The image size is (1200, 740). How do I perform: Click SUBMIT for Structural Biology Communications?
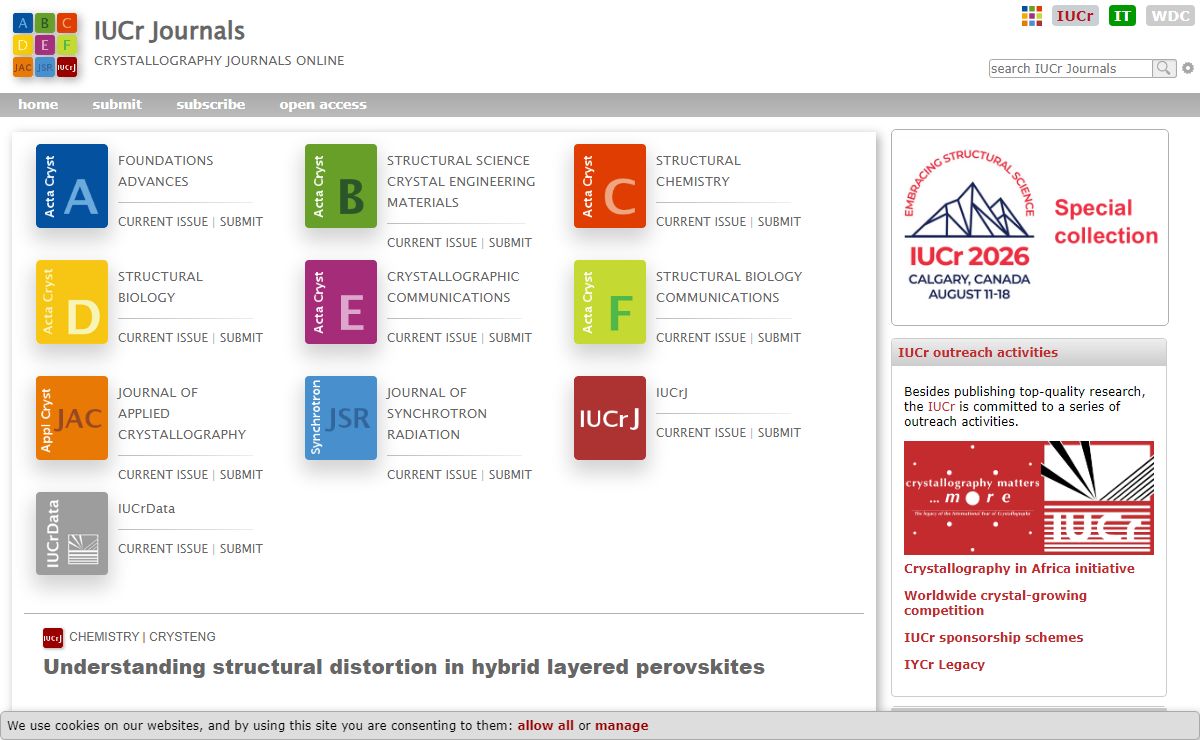point(779,338)
